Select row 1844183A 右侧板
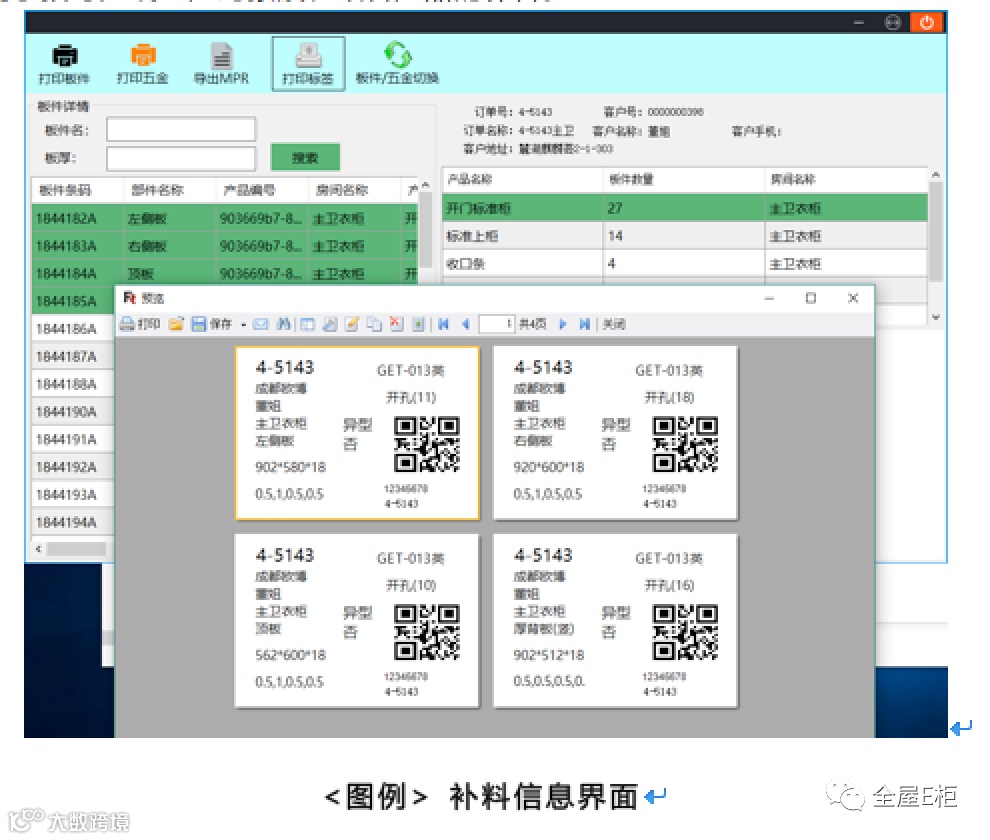Image resolution: width=990 pixels, height=840 pixels. (x=225, y=246)
